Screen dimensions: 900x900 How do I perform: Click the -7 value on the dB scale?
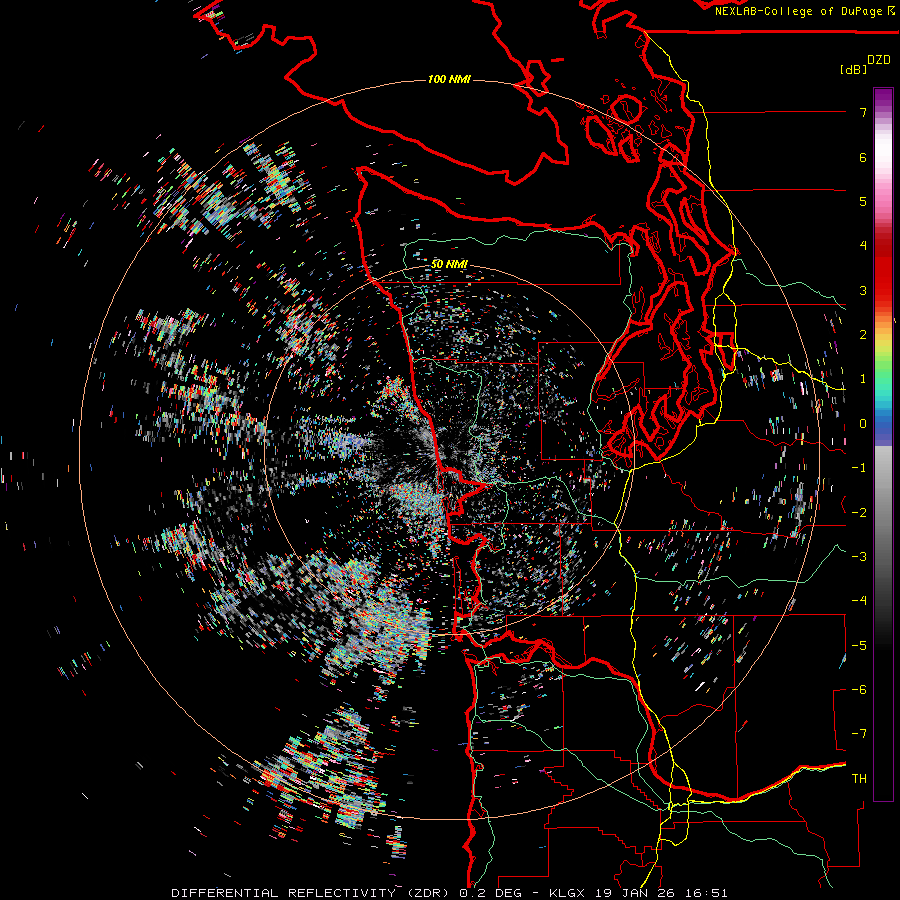pos(859,734)
